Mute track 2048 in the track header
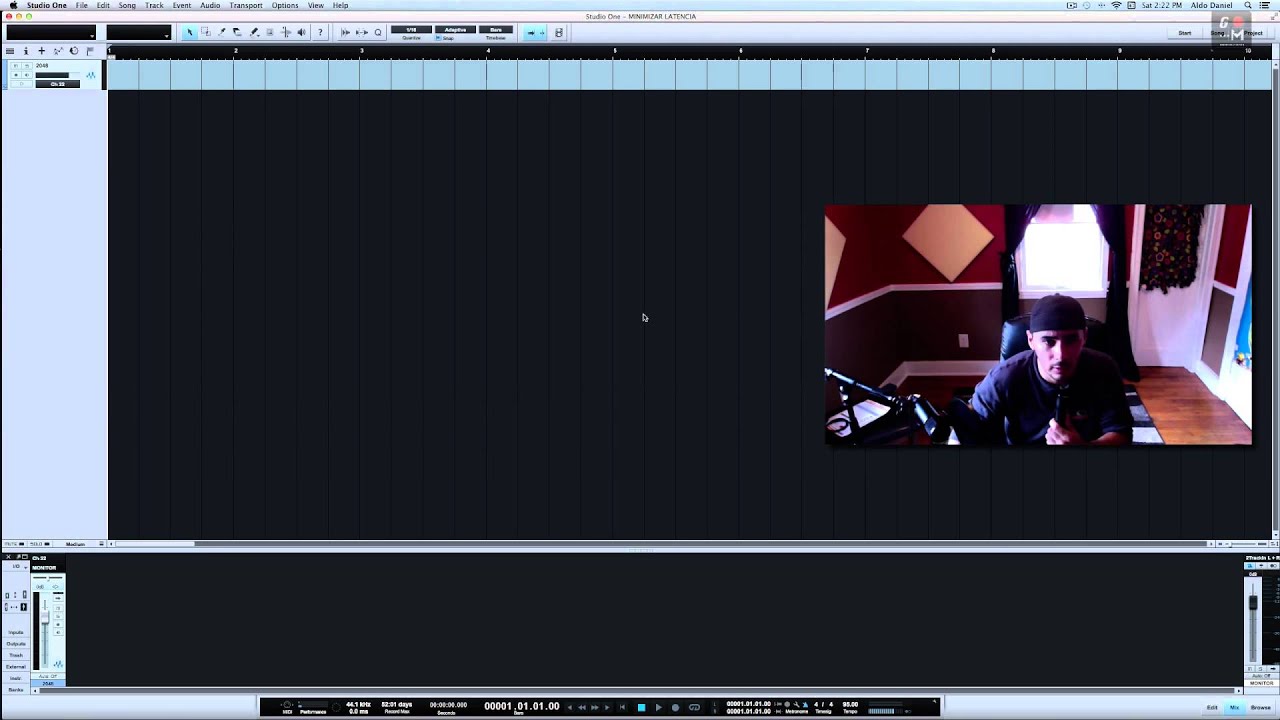The image size is (1280, 720). click(x=16, y=65)
